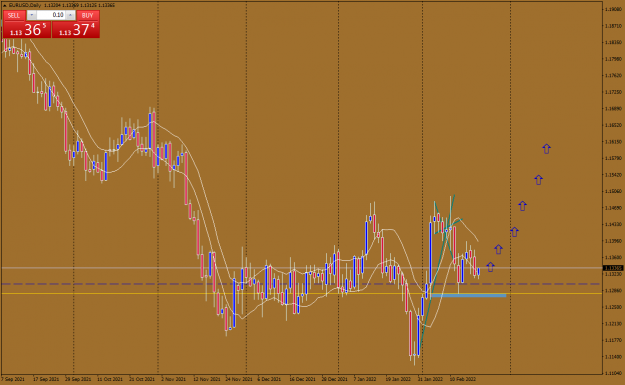Image resolution: width=625 pixels, height=385 pixels.
Task: Click the 11 Oct 2021 date label
Action: (110, 379)
